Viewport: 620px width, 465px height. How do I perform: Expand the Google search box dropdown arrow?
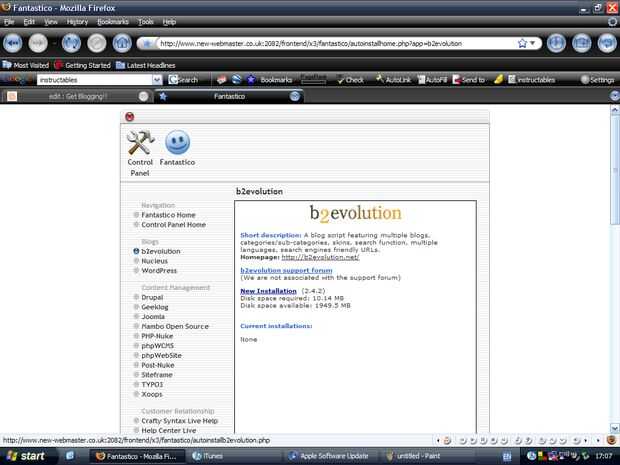point(157,80)
